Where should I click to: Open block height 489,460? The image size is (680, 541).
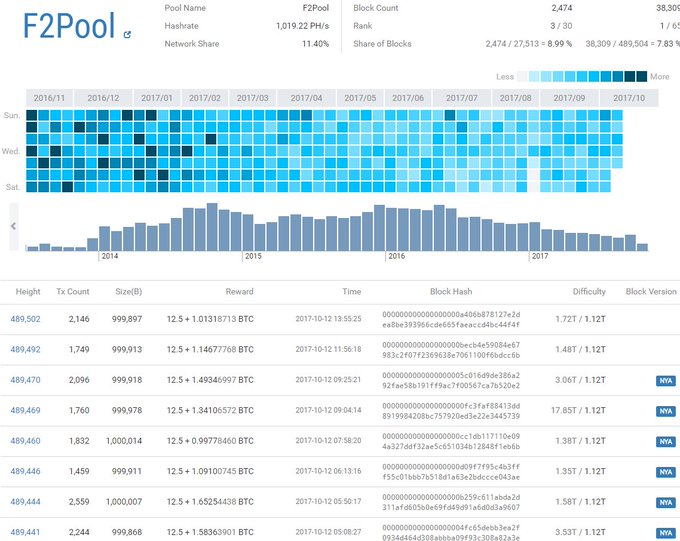click(25, 441)
